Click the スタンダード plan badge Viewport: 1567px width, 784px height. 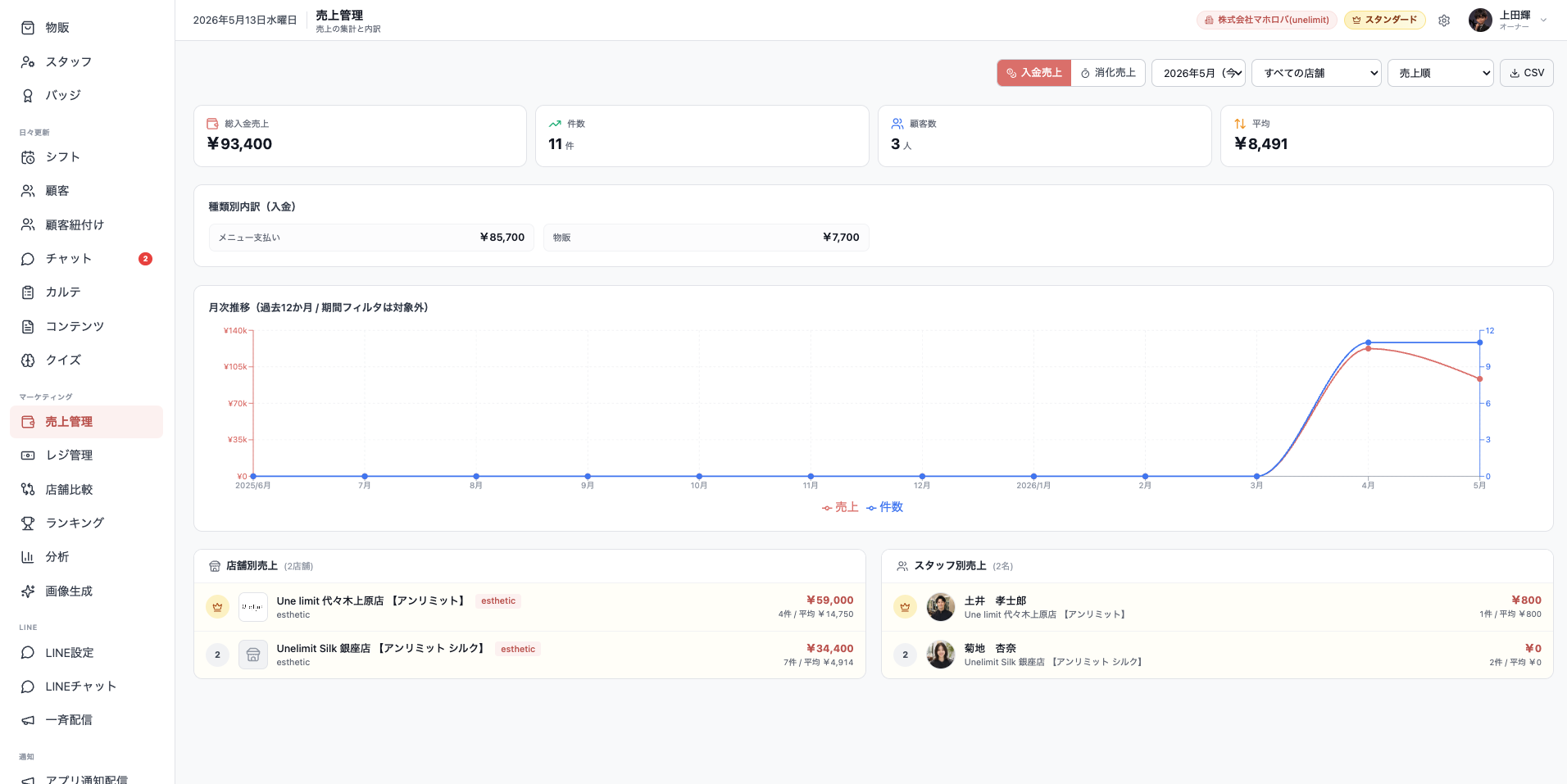(1384, 20)
